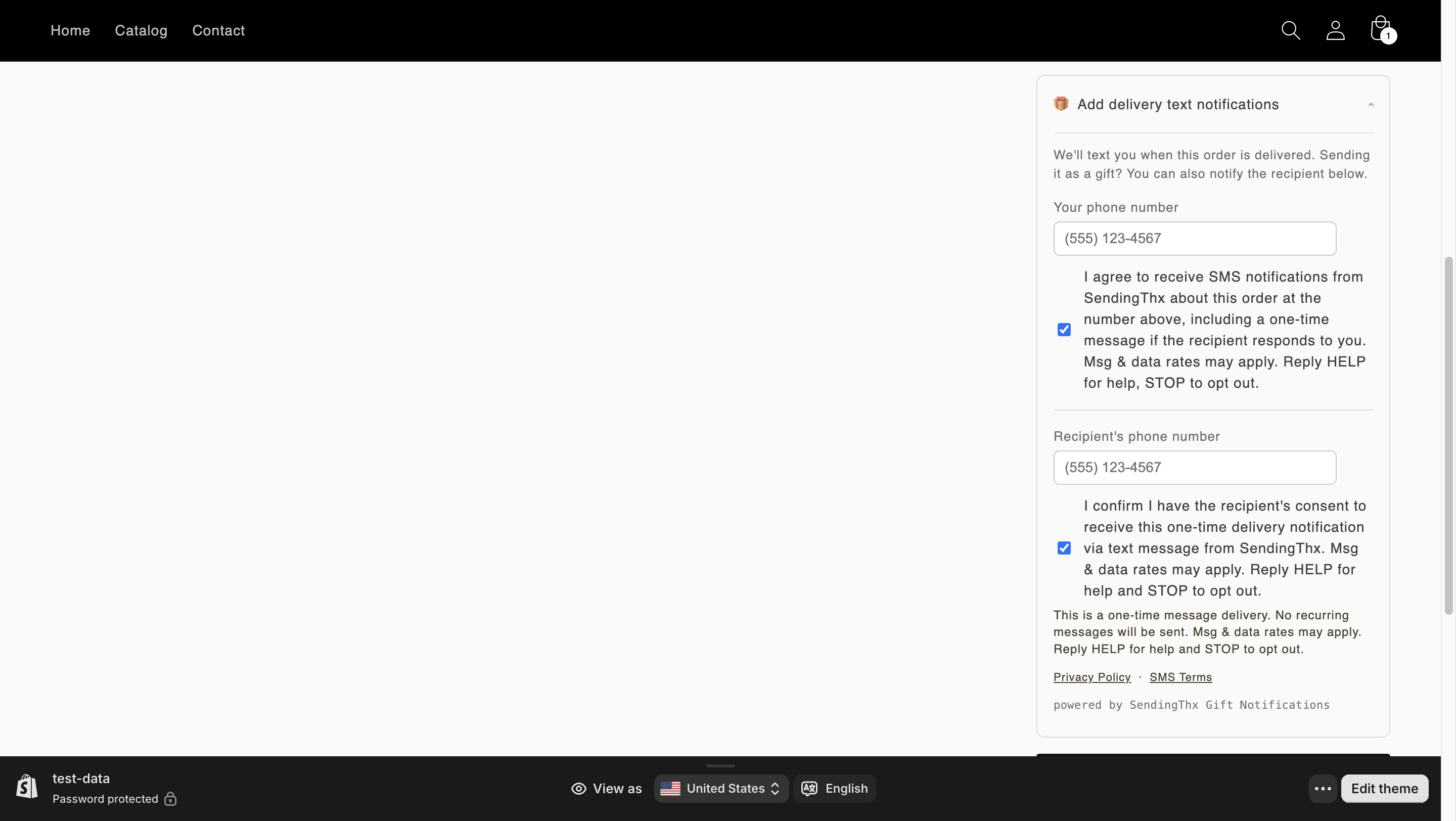Click the View as eye icon
This screenshot has height=821, width=1456.
pyautogui.click(x=578, y=788)
